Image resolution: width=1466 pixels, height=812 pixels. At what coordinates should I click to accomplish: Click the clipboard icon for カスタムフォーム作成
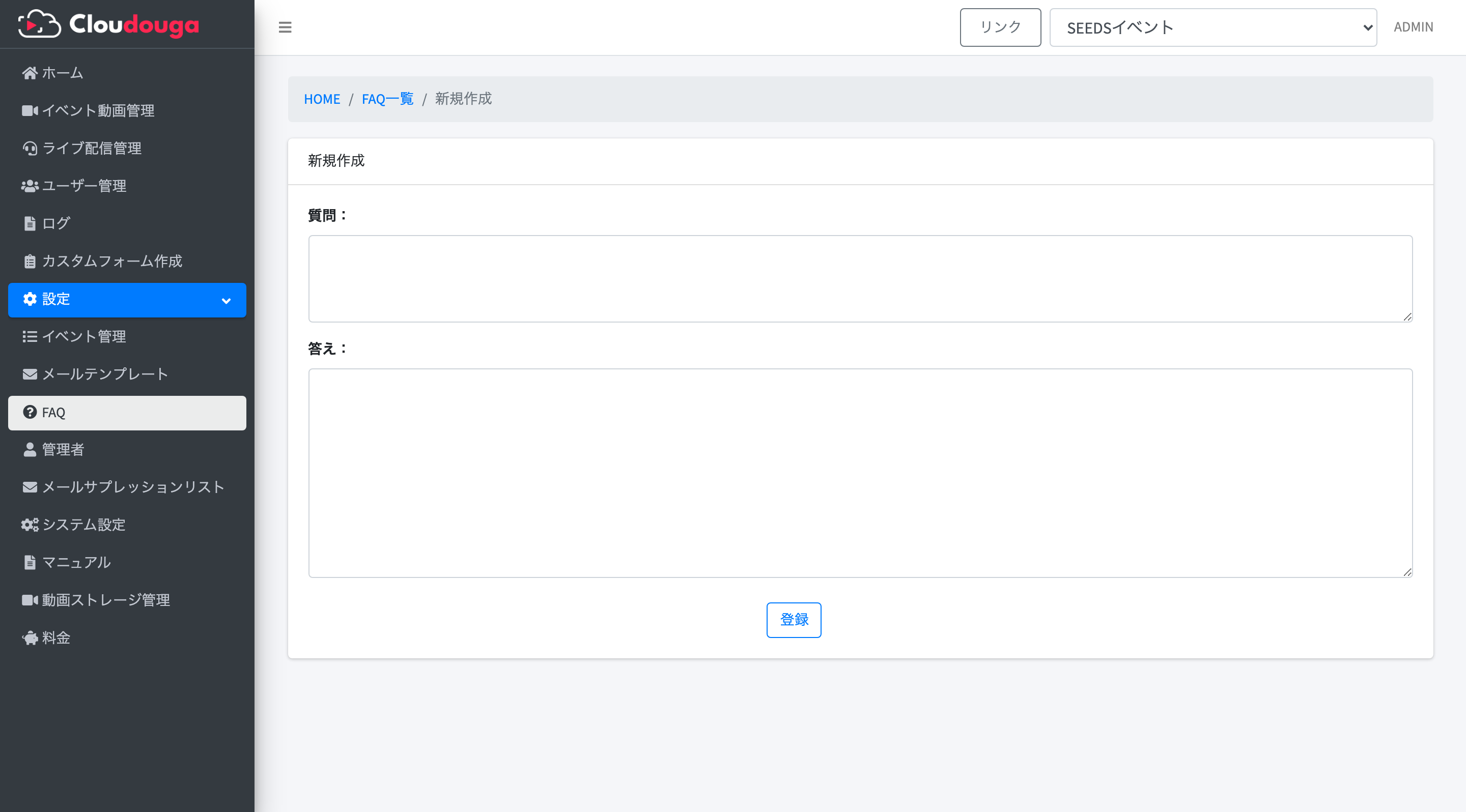30,261
